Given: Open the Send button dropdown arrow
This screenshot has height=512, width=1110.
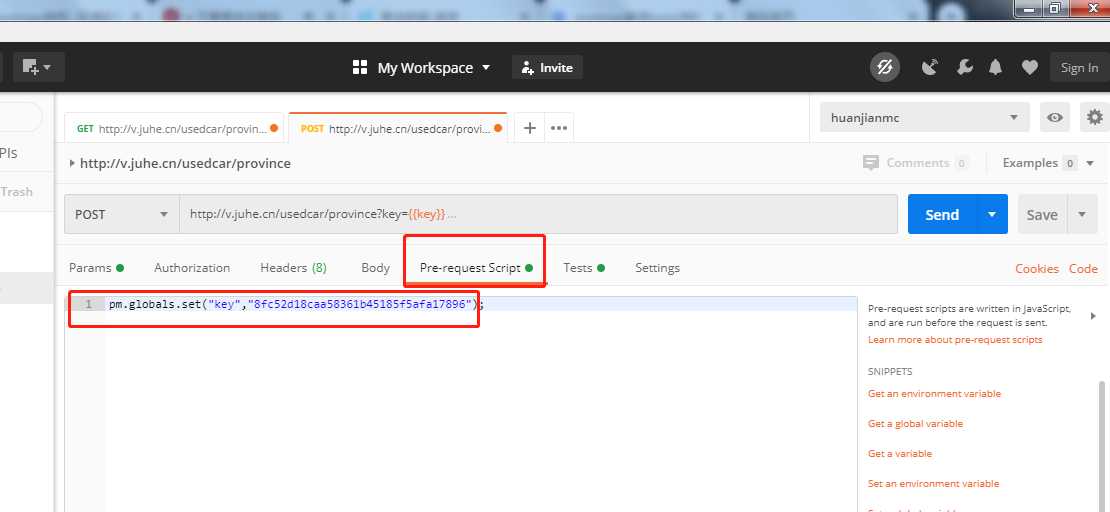Looking at the screenshot, I should point(992,214).
